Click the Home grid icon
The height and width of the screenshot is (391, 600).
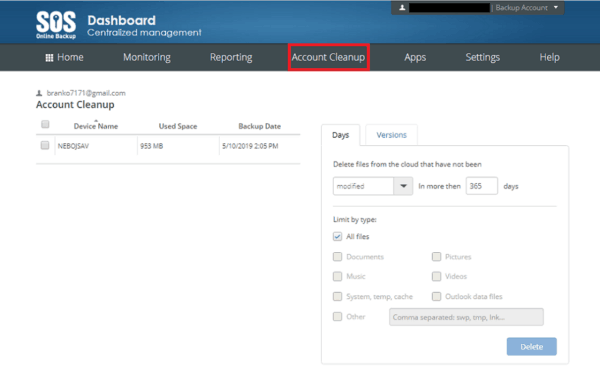coord(49,58)
